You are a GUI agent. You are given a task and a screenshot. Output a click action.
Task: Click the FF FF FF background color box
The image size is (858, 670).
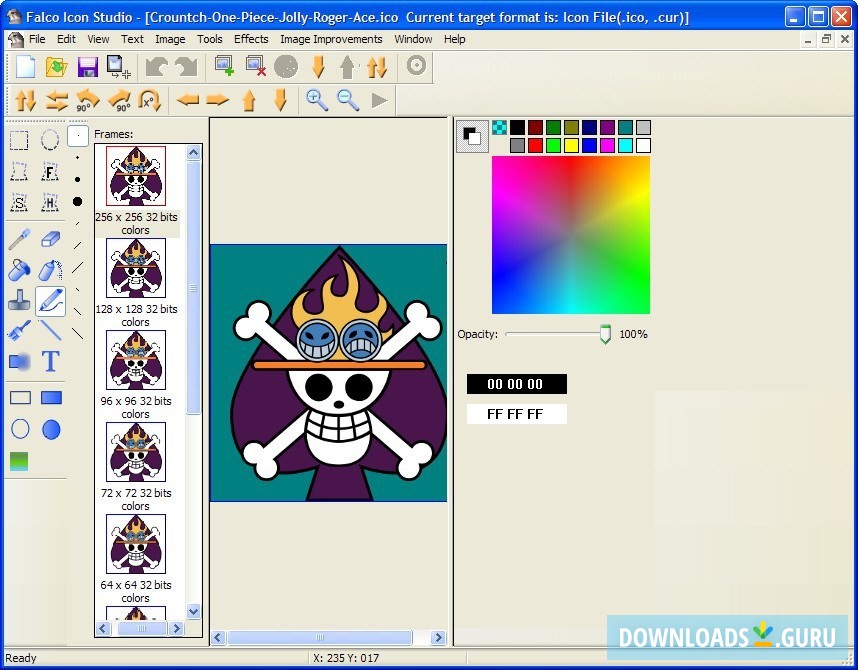516,414
